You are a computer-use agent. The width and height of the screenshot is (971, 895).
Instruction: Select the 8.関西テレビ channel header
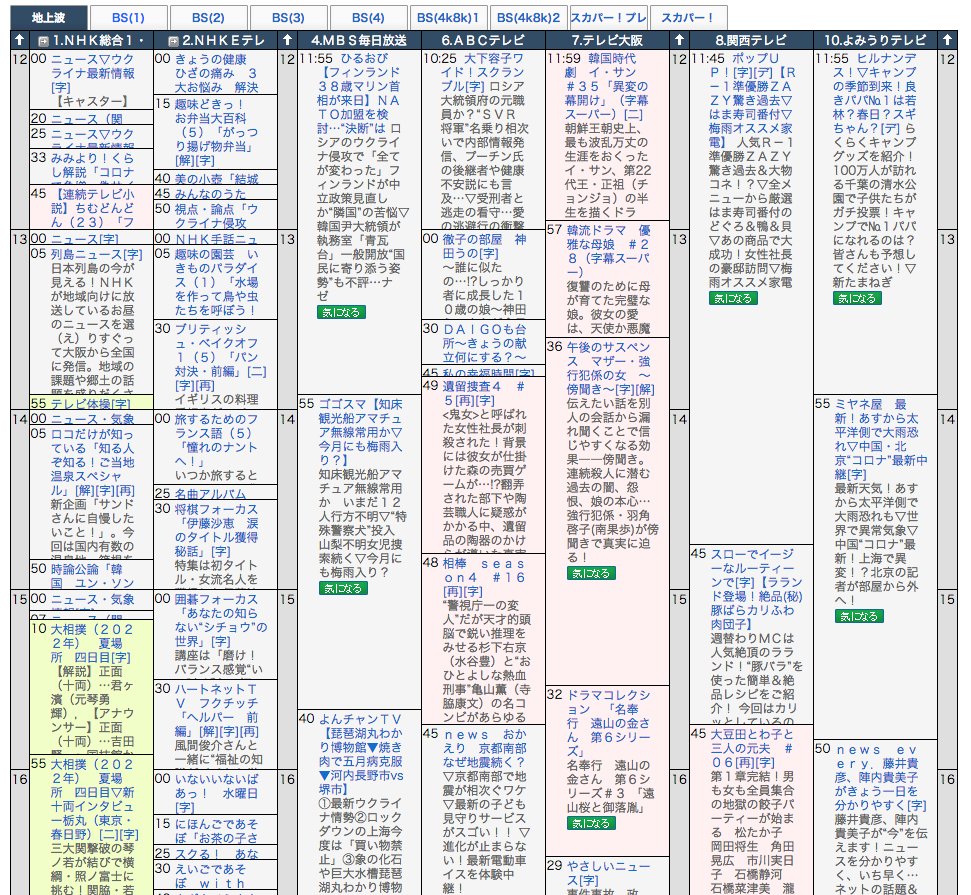click(751, 40)
